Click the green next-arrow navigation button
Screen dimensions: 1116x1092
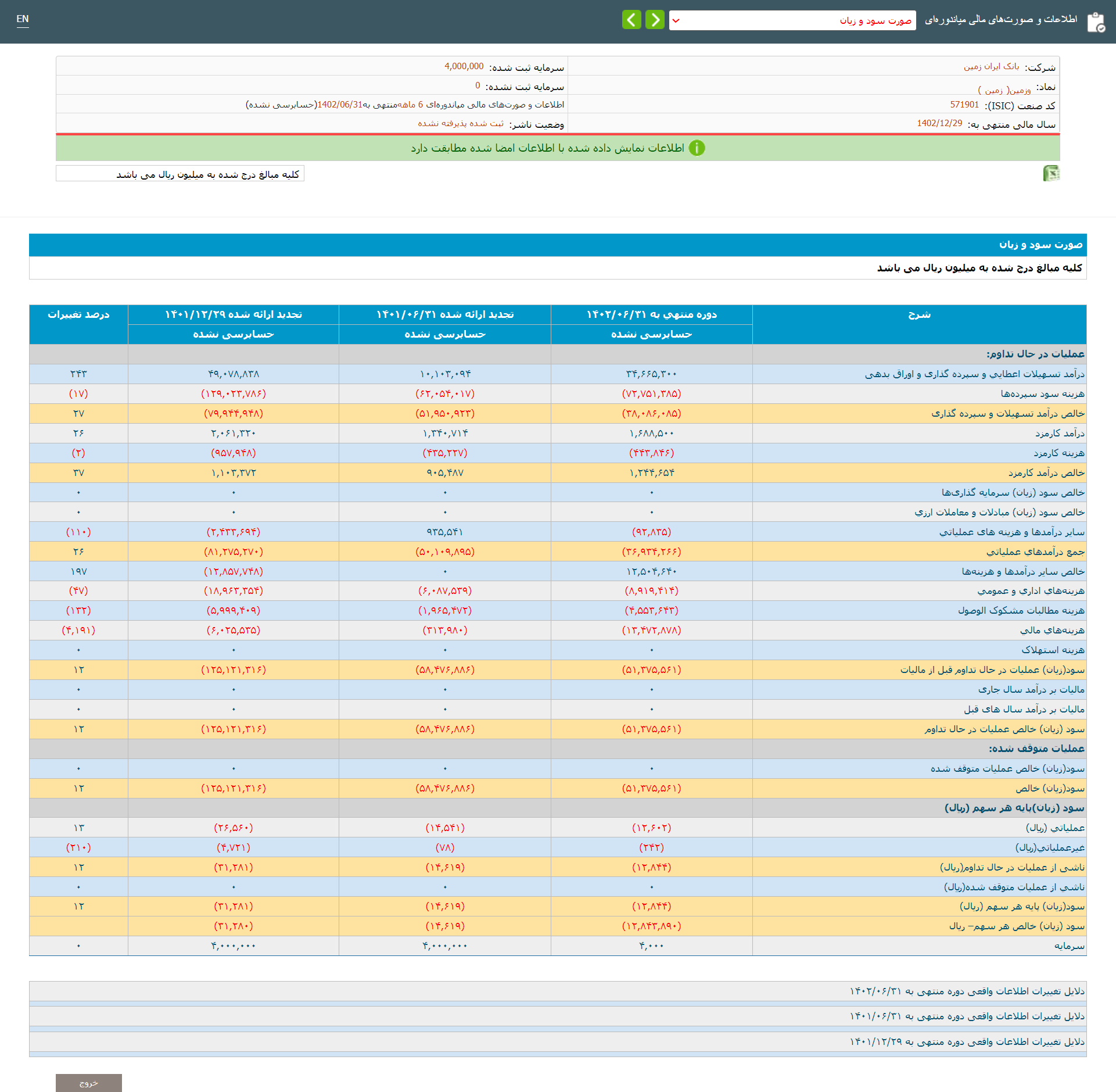point(655,20)
